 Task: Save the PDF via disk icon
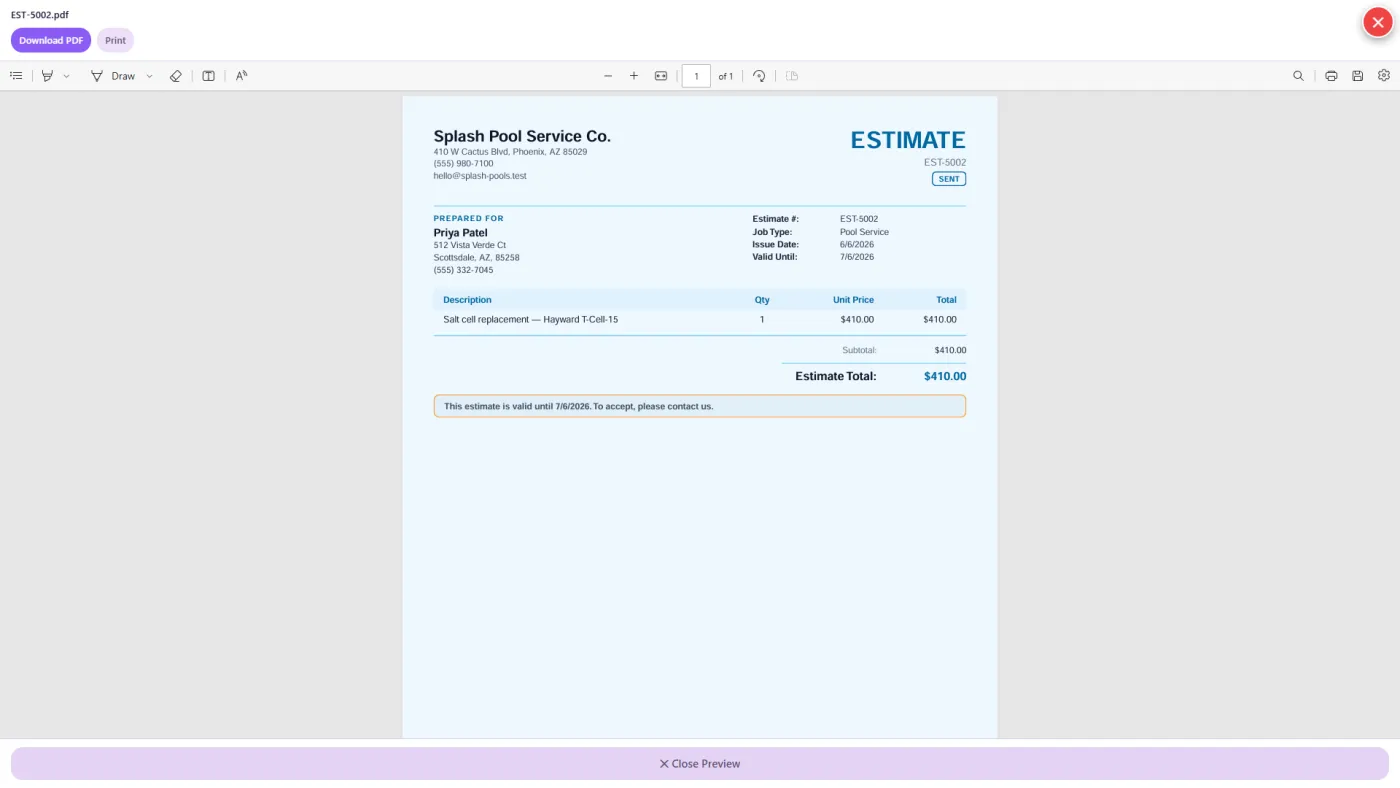click(1357, 76)
